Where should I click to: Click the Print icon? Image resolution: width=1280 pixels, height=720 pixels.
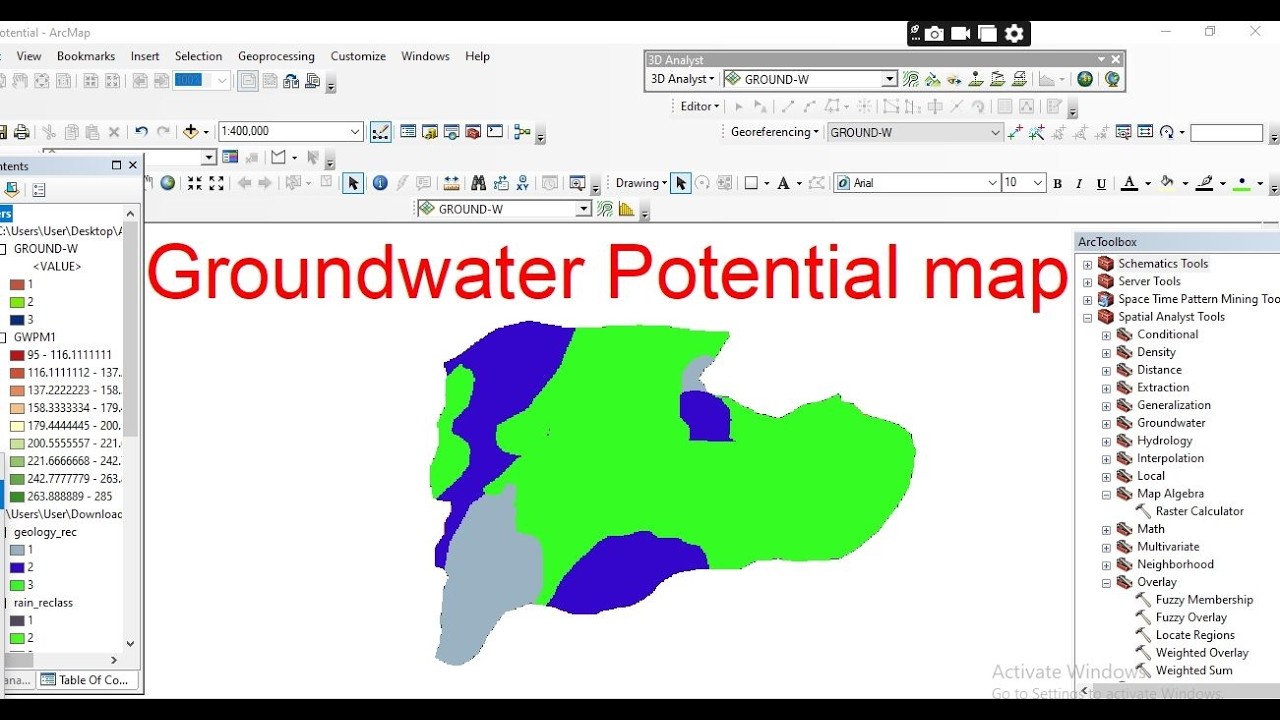(x=21, y=131)
